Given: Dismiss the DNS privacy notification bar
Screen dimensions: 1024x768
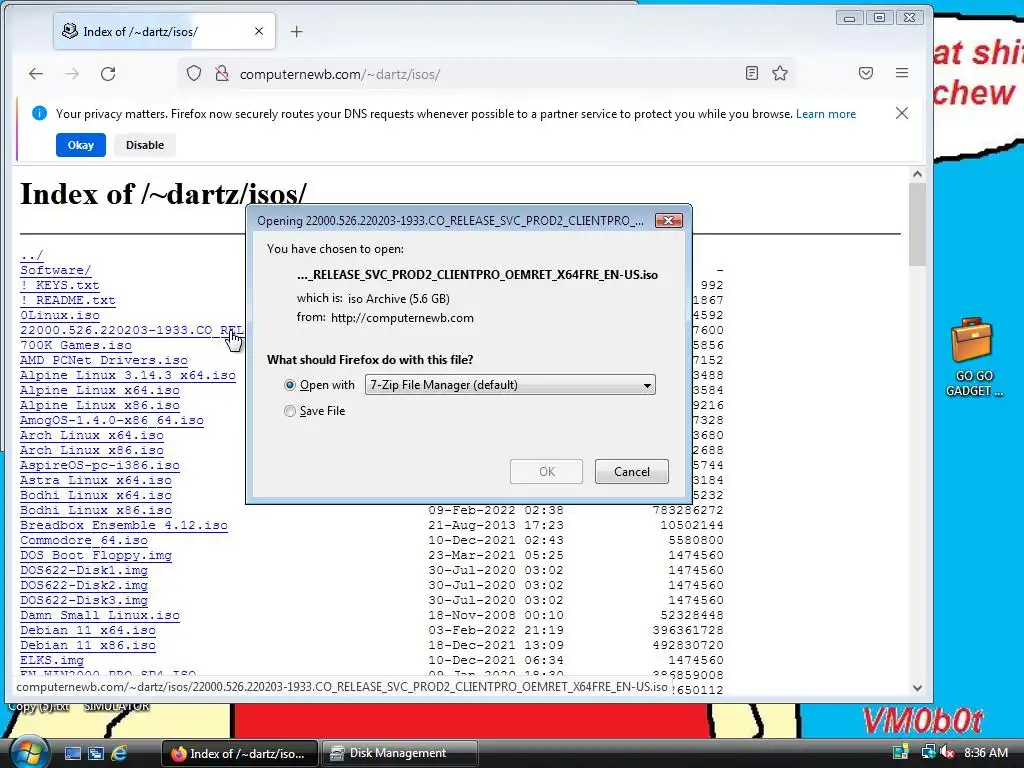Looking at the screenshot, I should click(x=902, y=113).
